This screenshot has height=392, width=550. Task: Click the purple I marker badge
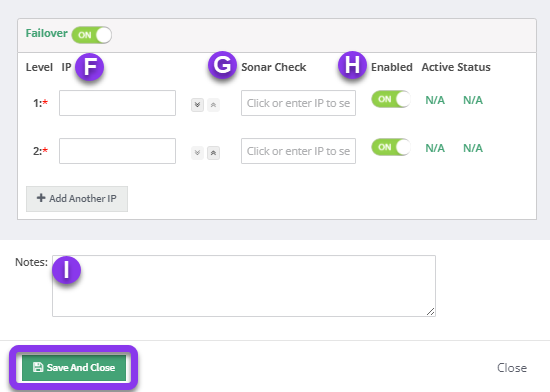point(67,270)
